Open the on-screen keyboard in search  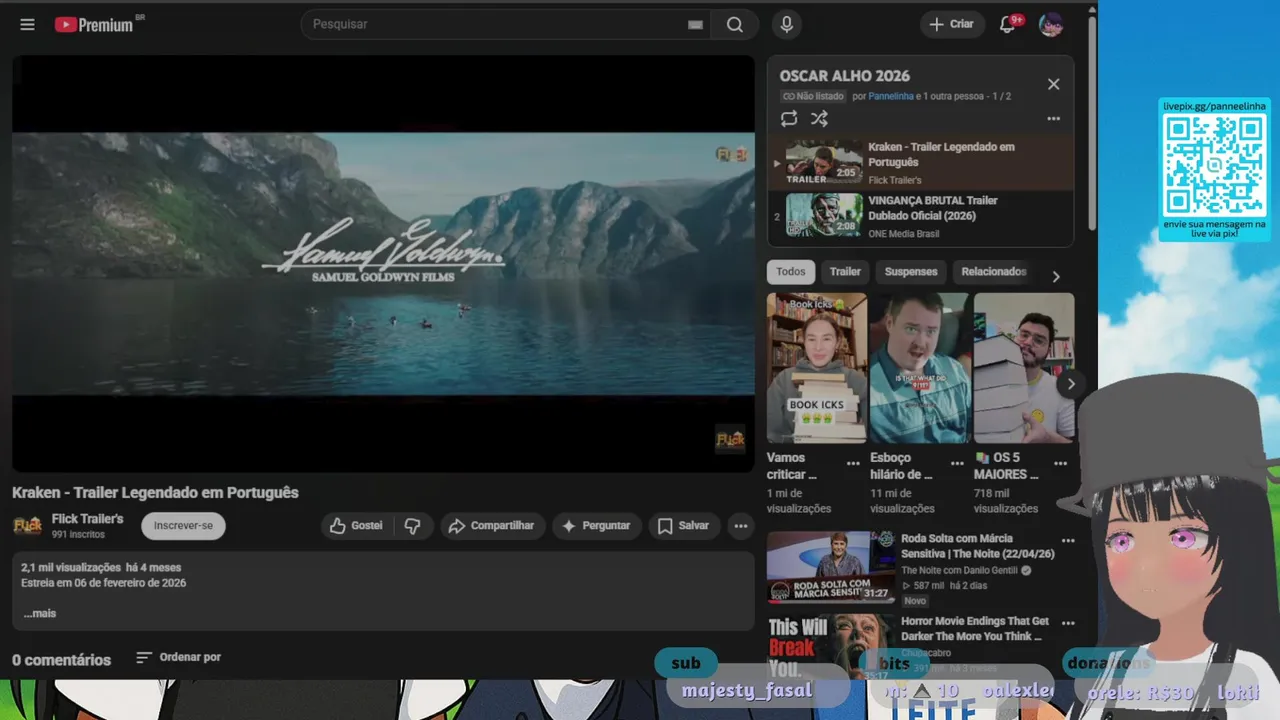coord(695,25)
